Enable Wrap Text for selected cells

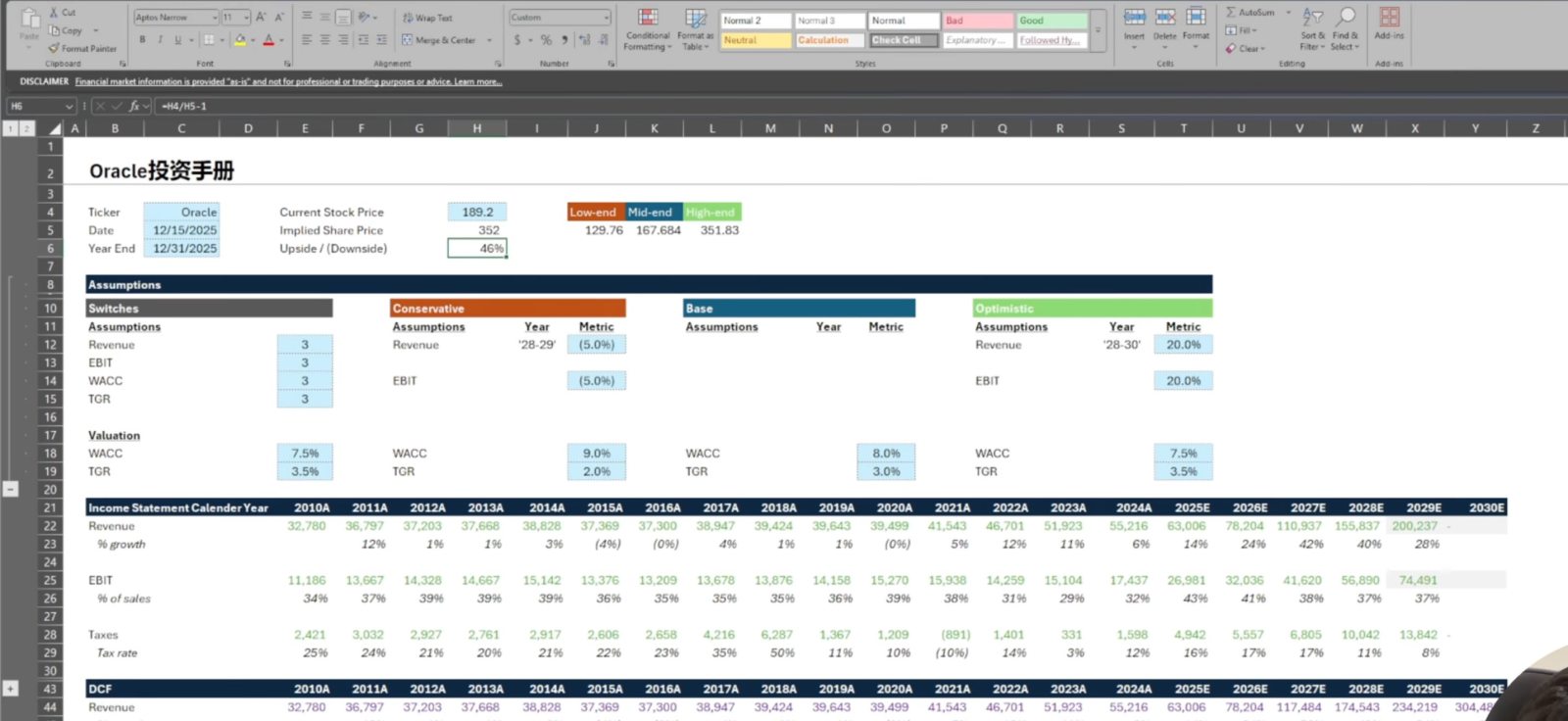[427, 18]
